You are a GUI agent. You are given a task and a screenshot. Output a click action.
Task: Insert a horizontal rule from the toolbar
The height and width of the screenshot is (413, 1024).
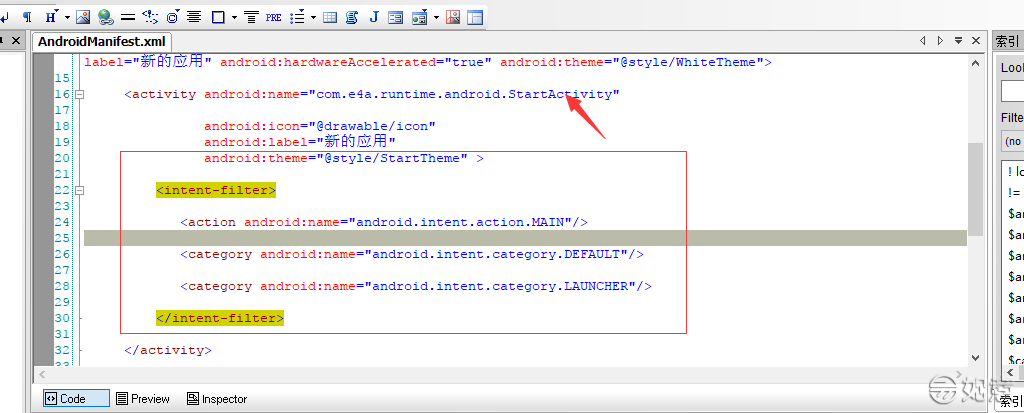pyautogui.click(x=128, y=17)
